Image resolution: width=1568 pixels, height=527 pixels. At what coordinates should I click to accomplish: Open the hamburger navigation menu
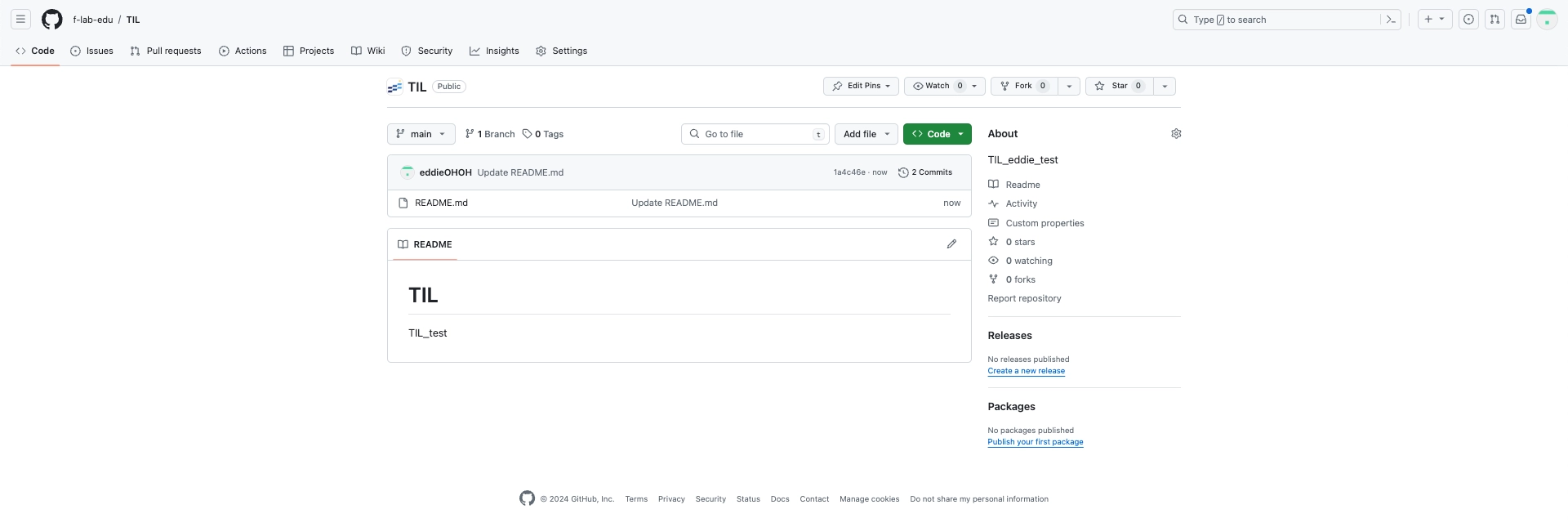pos(20,20)
